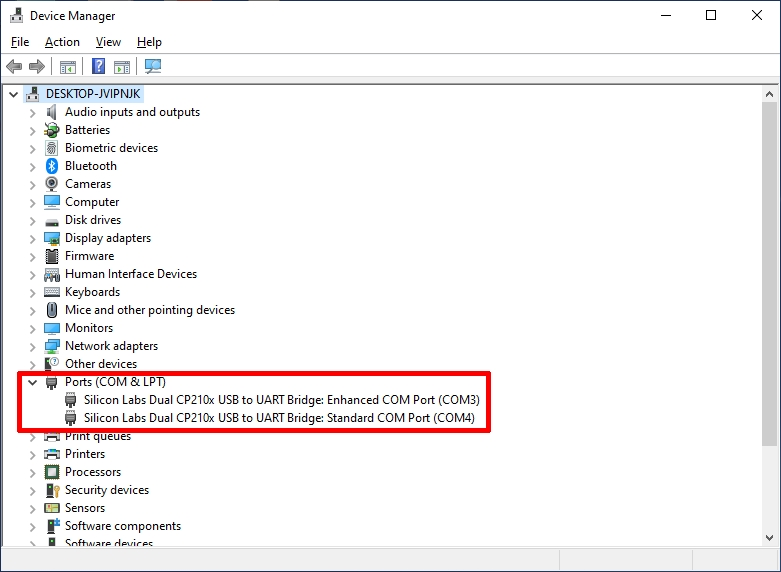
Task: Click Scan for hardware changes icon
Action: coord(153,66)
